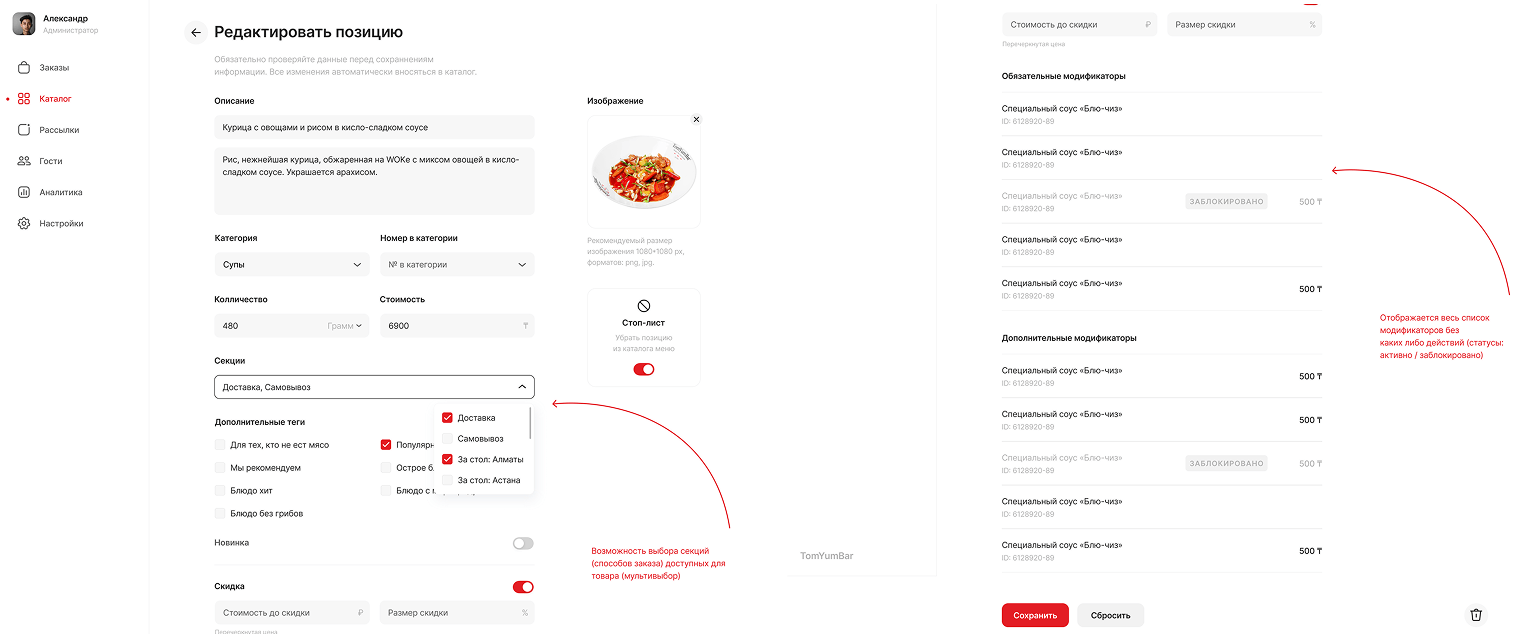Open the № в категории dropdown
This screenshot has width=1535, height=638.
coord(457,264)
